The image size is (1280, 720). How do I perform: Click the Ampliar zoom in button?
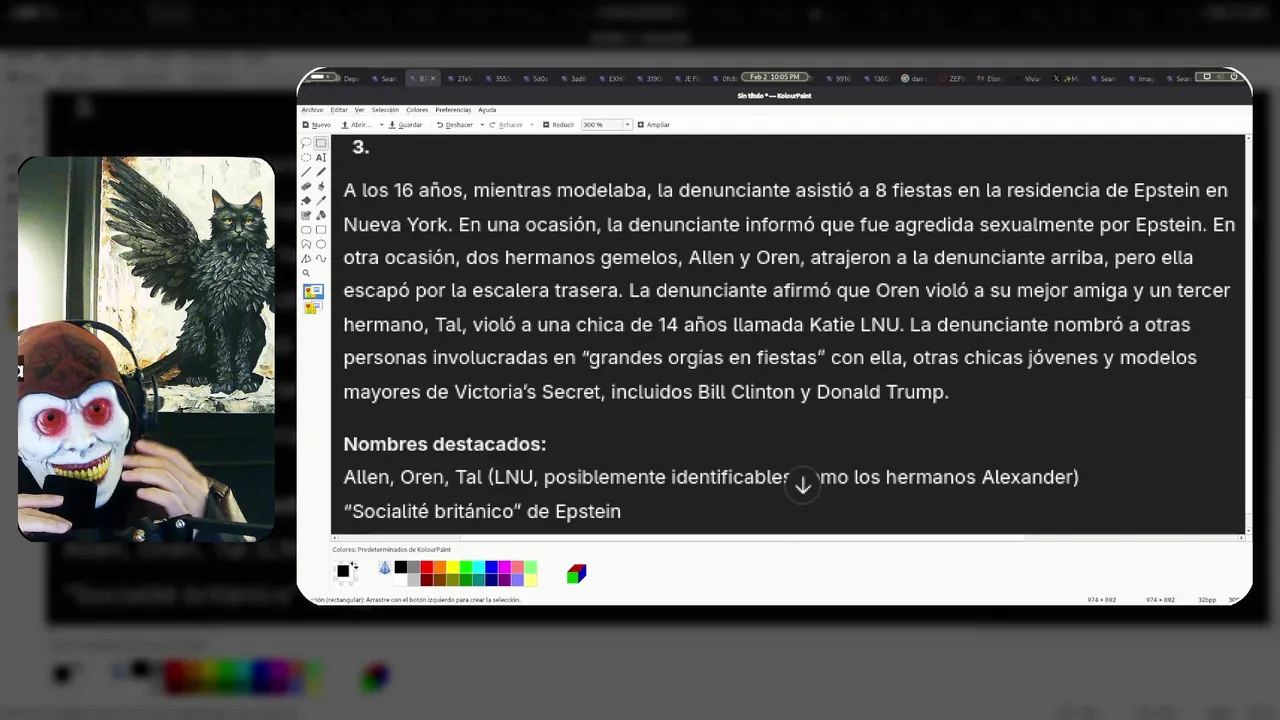pos(654,125)
